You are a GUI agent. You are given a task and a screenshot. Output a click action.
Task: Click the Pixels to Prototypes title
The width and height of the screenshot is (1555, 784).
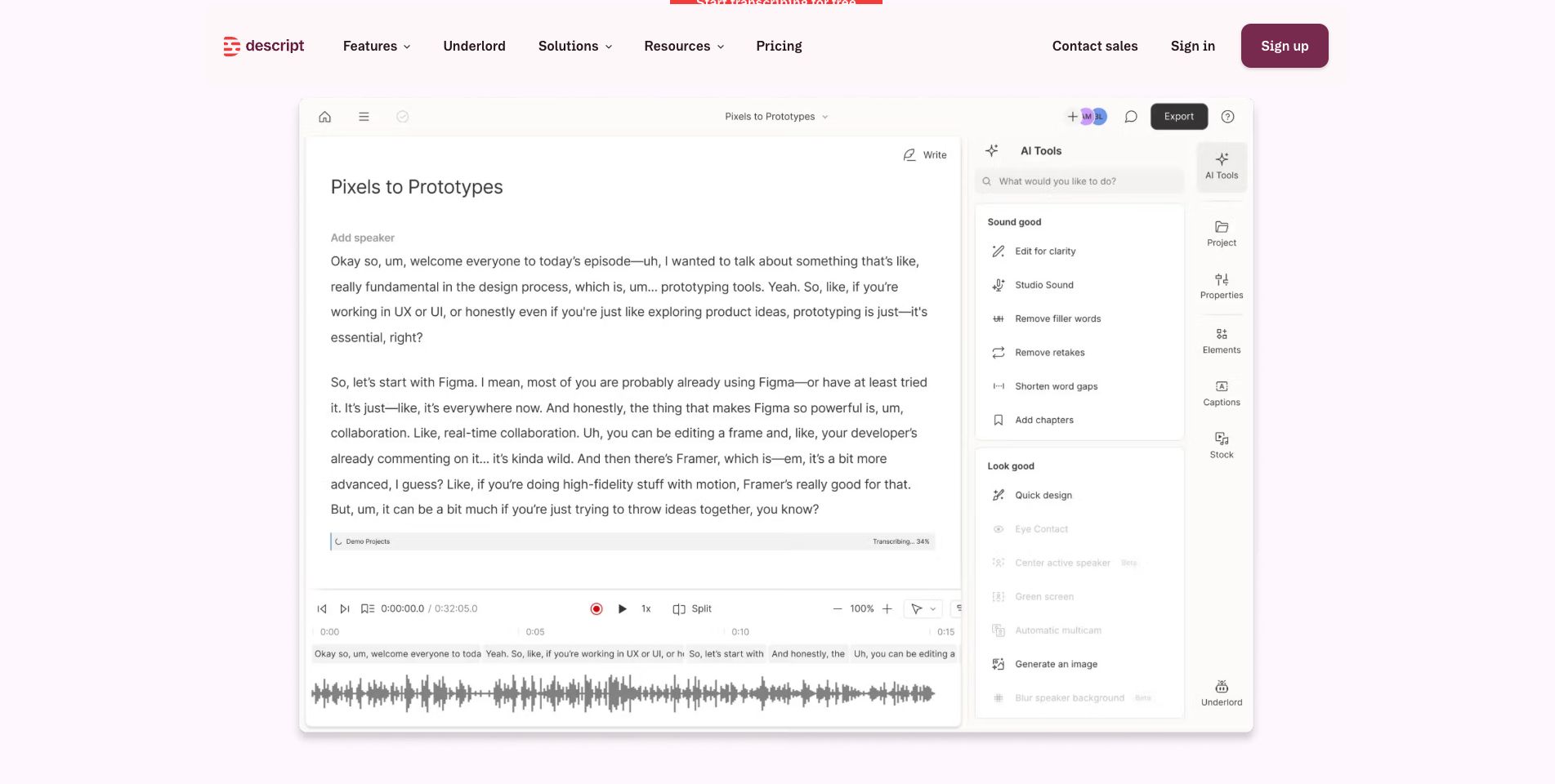pyautogui.click(x=417, y=187)
